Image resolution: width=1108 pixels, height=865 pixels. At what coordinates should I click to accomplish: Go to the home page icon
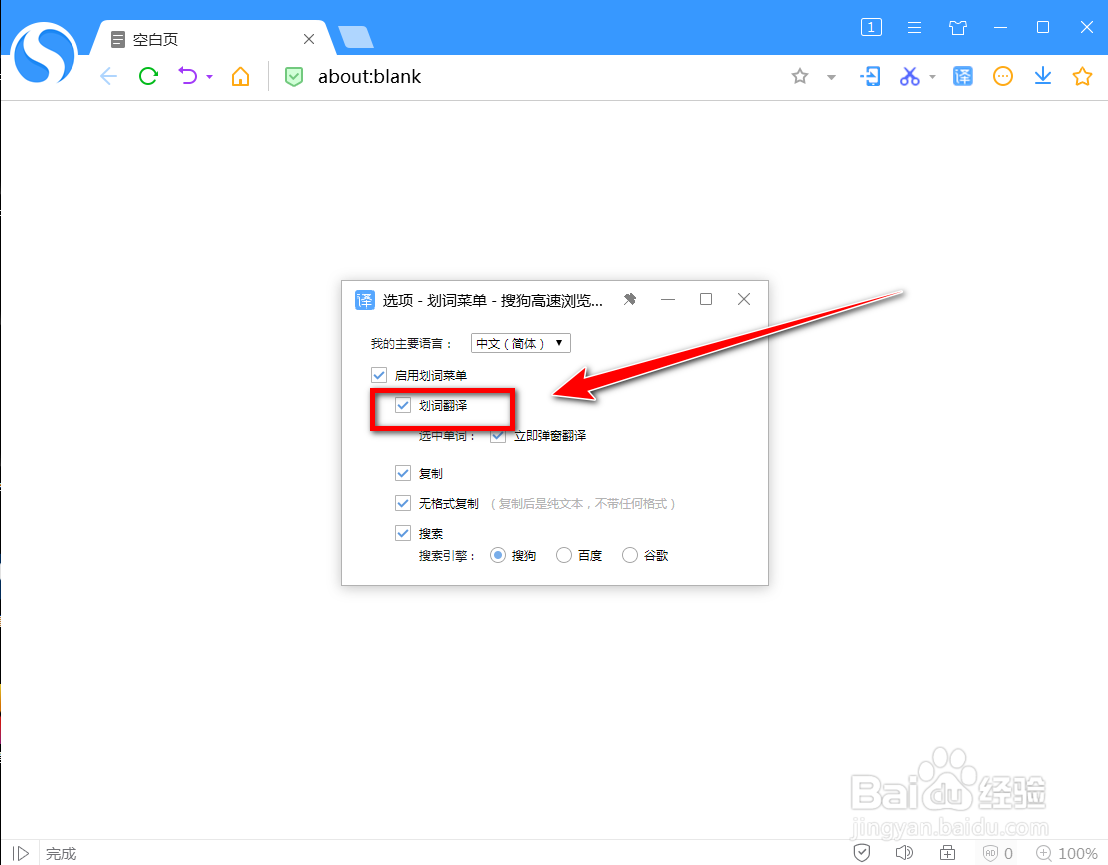click(x=240, y=76)
